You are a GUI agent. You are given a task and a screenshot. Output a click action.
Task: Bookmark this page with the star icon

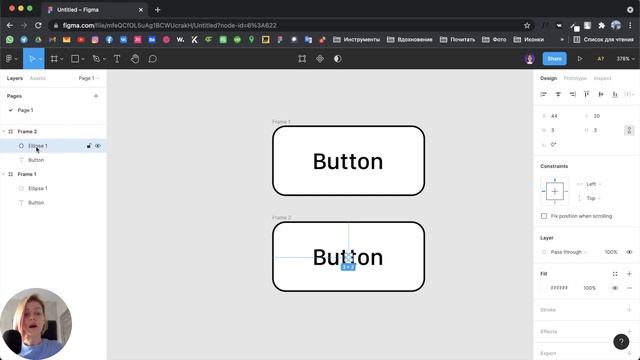[x=527, y=25]
